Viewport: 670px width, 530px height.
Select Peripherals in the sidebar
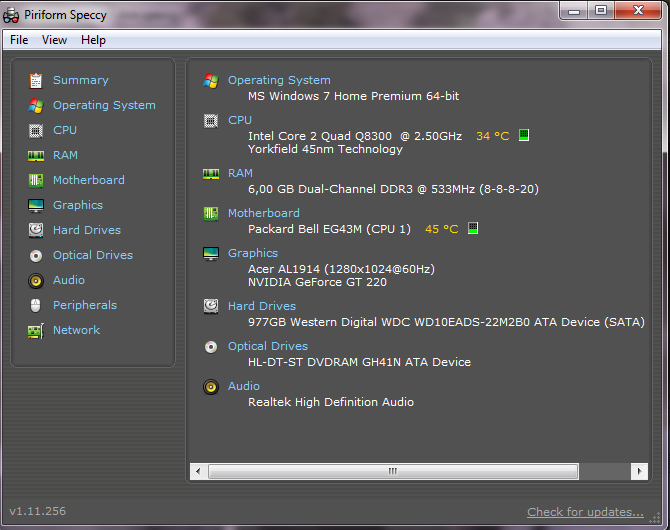tap(85, 305)
